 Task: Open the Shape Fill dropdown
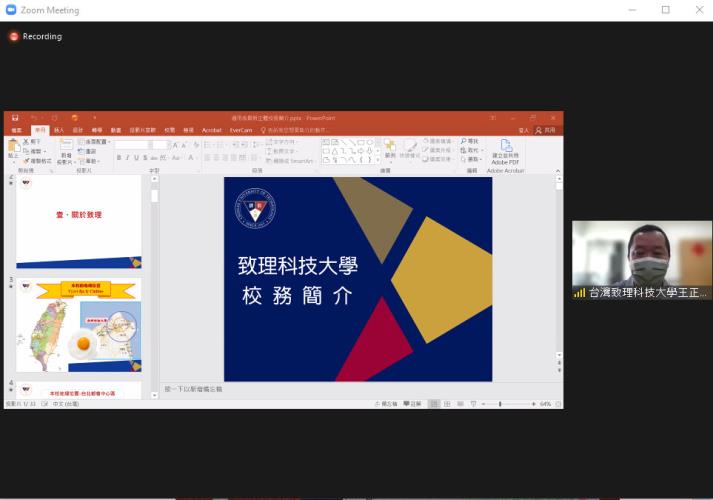tap(437, 141)
